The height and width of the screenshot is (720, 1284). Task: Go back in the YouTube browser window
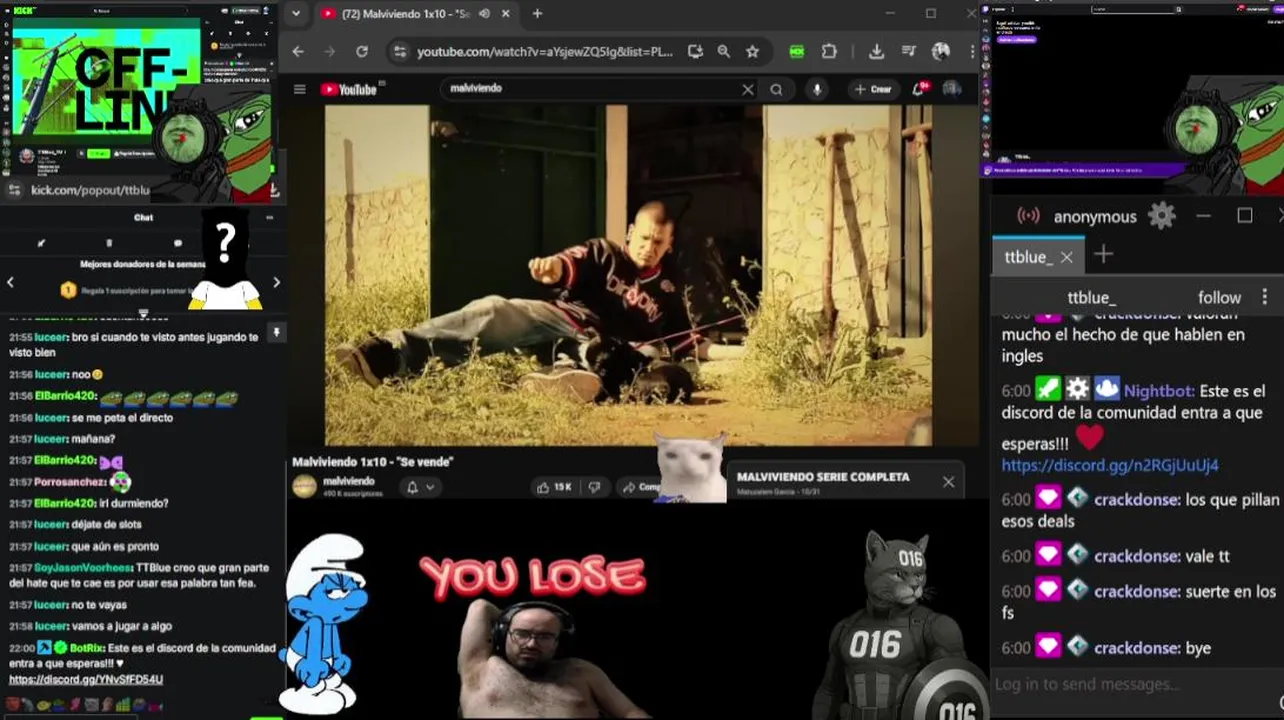point(298,52)
